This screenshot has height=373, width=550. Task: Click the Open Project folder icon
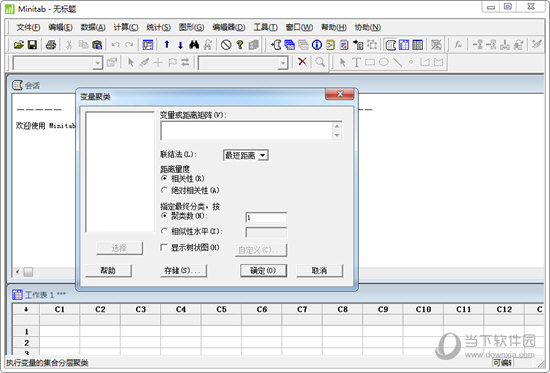[x=19, y=45]
